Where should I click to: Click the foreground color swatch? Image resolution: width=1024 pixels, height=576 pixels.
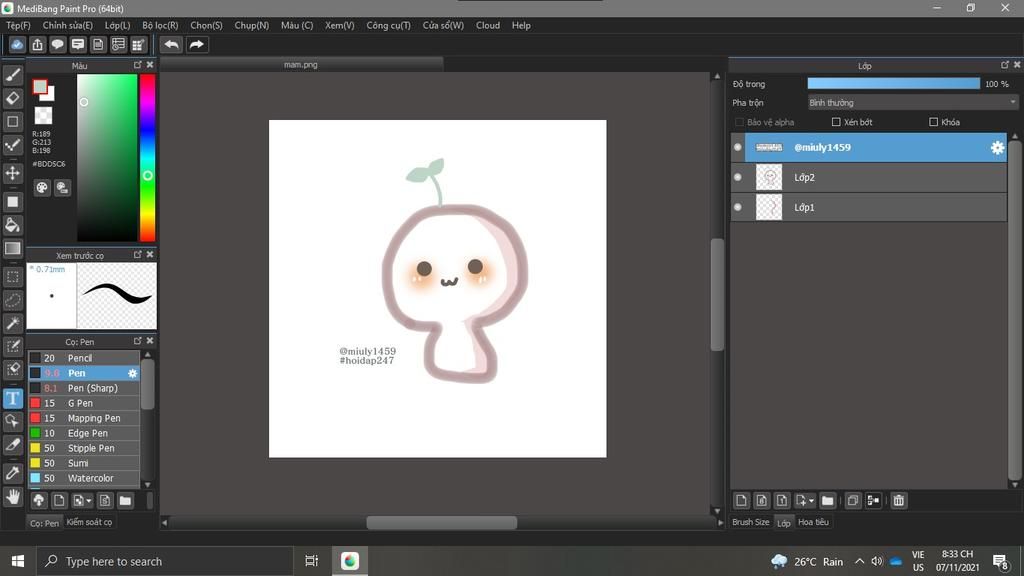tap(40, 87)
